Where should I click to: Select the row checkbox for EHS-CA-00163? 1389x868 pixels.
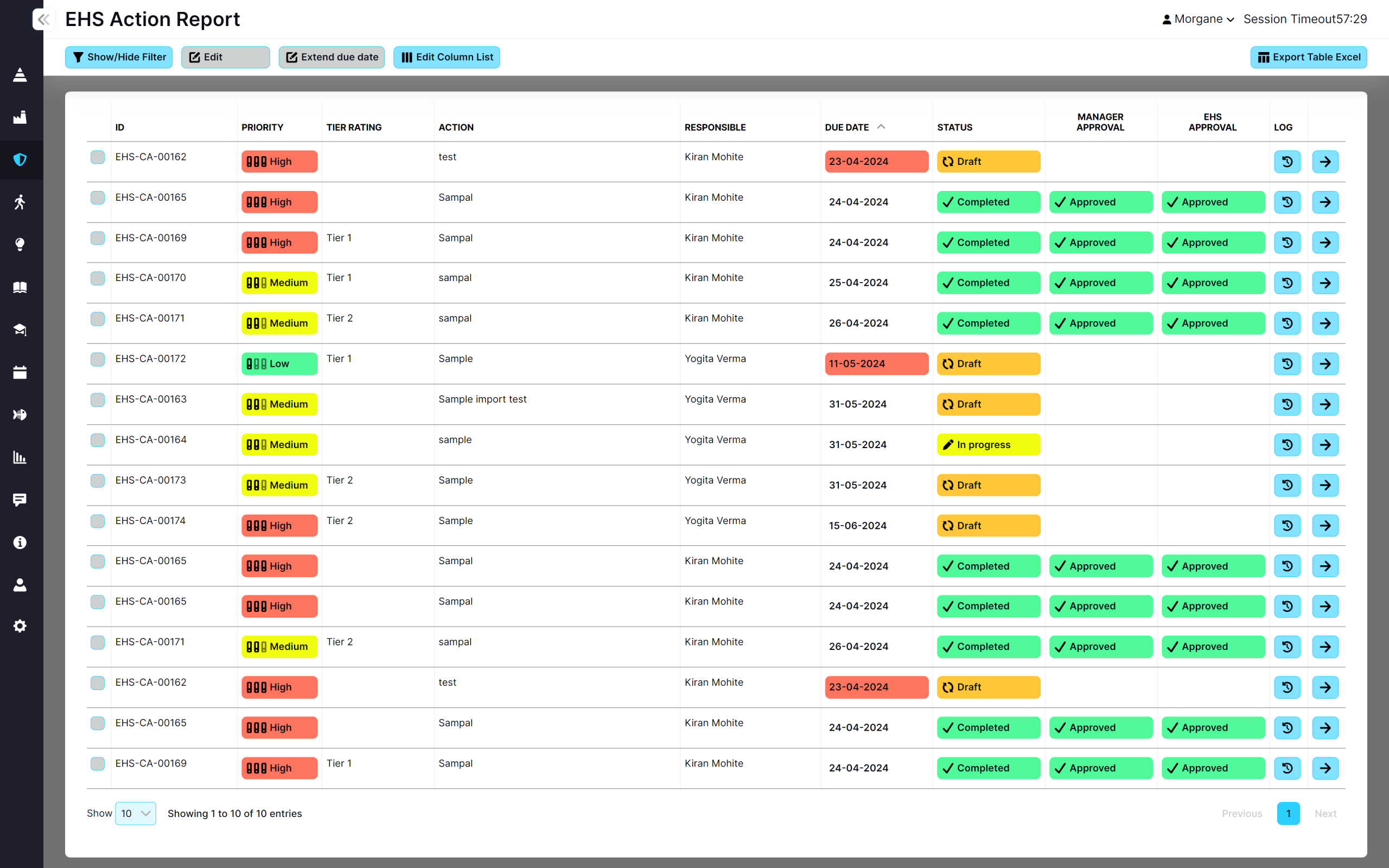click(98, 400)
